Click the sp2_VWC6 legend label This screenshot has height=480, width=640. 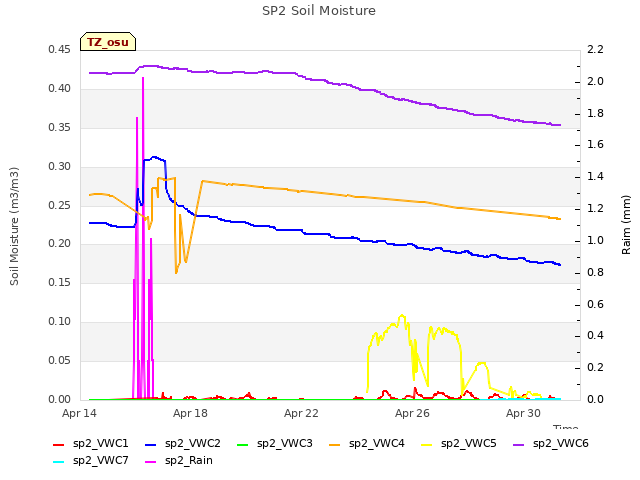click(560, 444)
